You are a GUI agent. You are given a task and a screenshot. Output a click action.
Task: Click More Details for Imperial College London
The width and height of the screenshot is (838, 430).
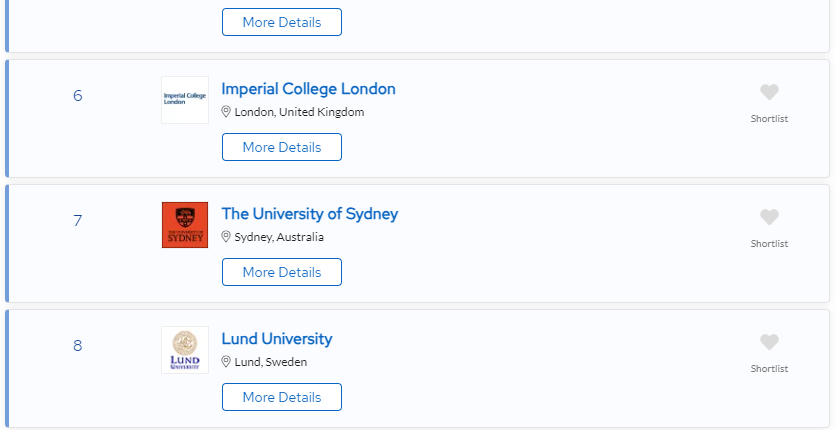point(282,147)
